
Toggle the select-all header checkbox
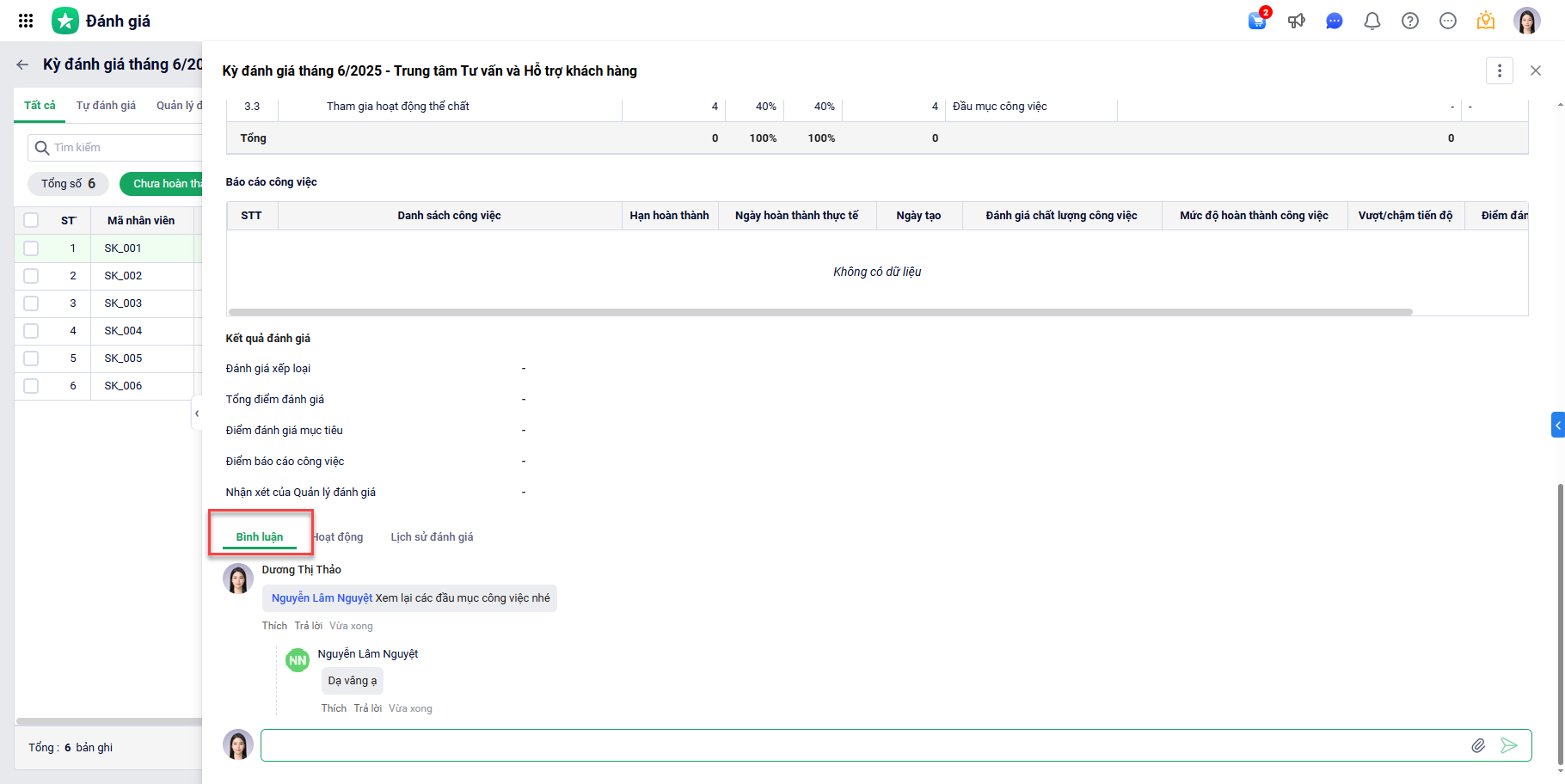click(x=31, y=220)
